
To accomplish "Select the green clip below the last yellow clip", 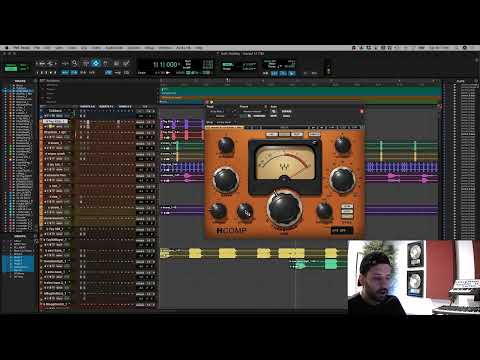I will pyautogui.click(x=331, y=264).
